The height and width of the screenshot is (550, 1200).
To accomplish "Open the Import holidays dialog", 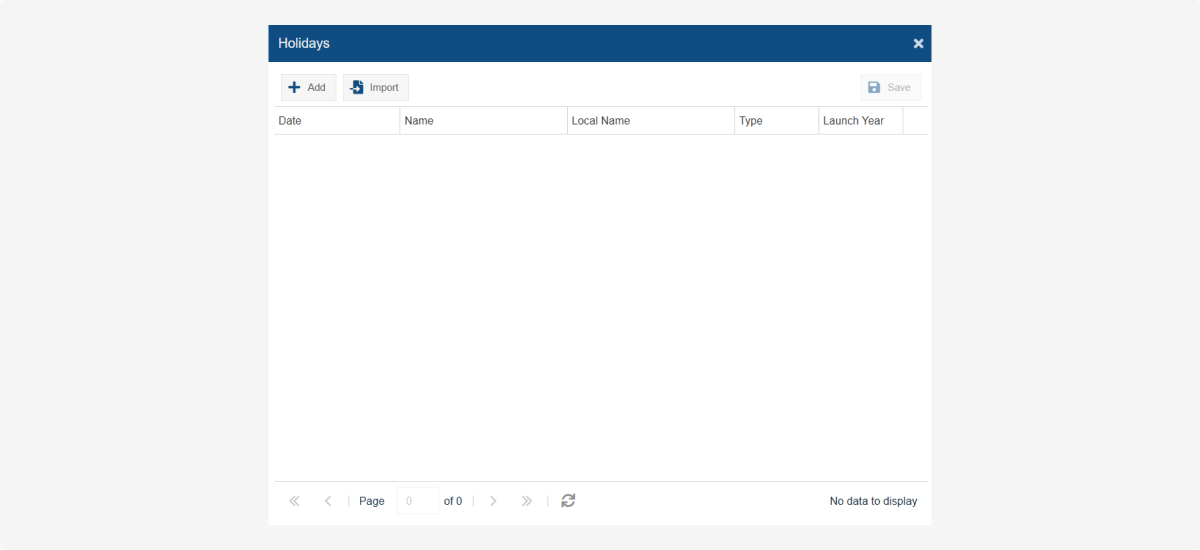I will [375, 88].
